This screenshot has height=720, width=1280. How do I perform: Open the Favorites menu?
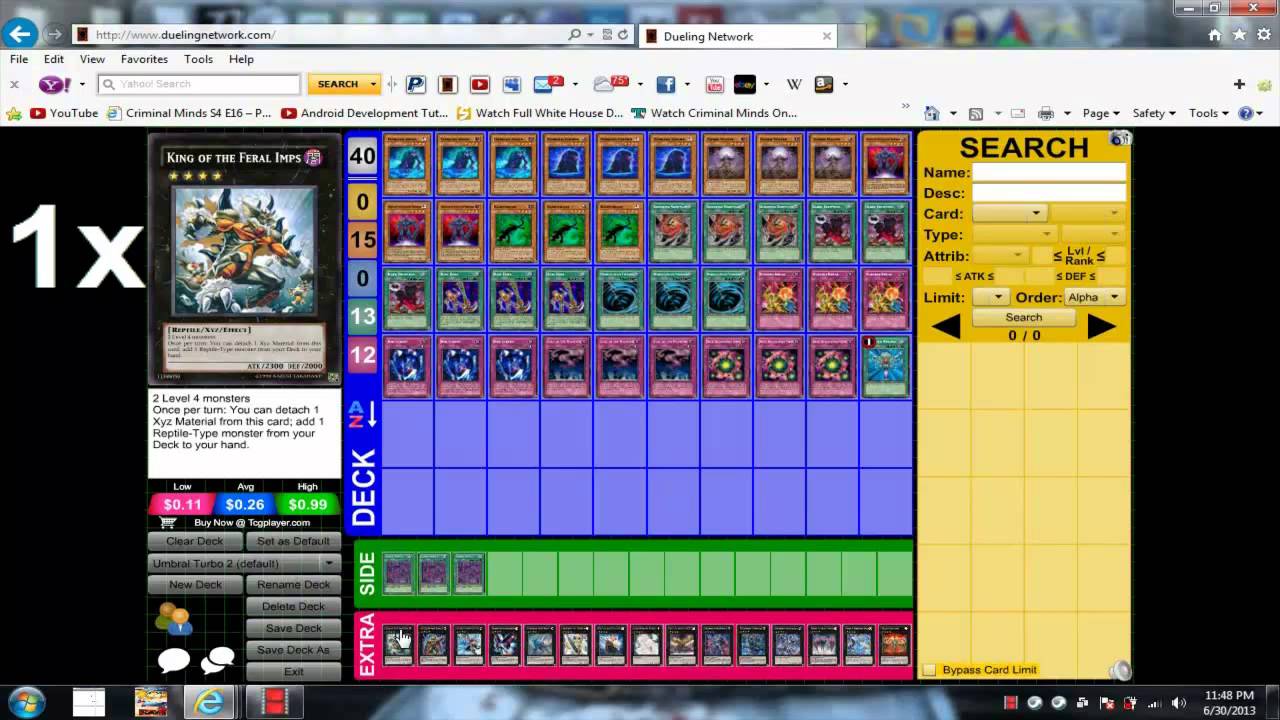click(x=144, y=59)
